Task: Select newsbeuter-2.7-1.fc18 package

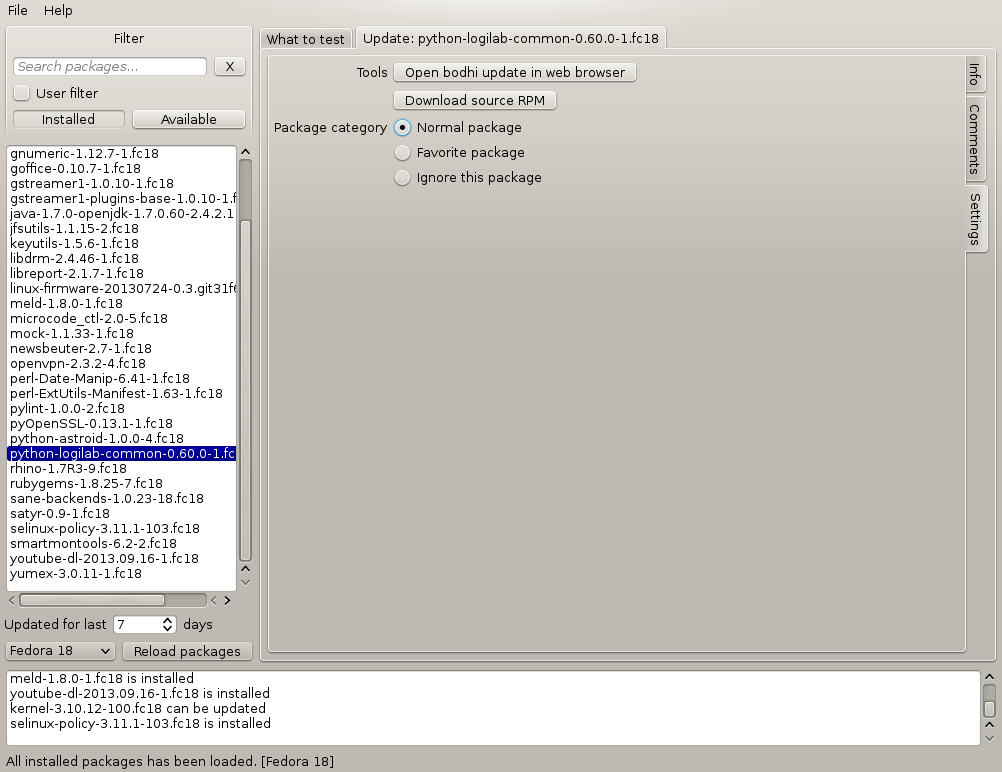Action: [121, 349]
